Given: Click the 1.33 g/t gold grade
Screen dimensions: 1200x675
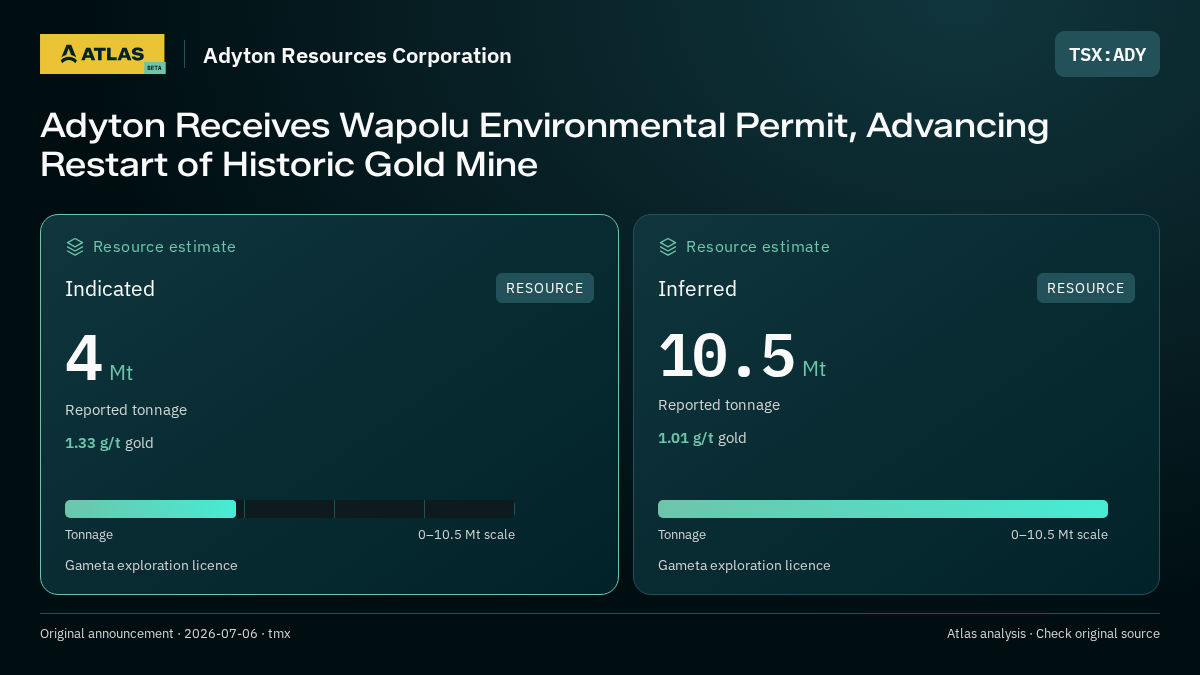Looking at the screenshot, I should [x=109, y=443].
